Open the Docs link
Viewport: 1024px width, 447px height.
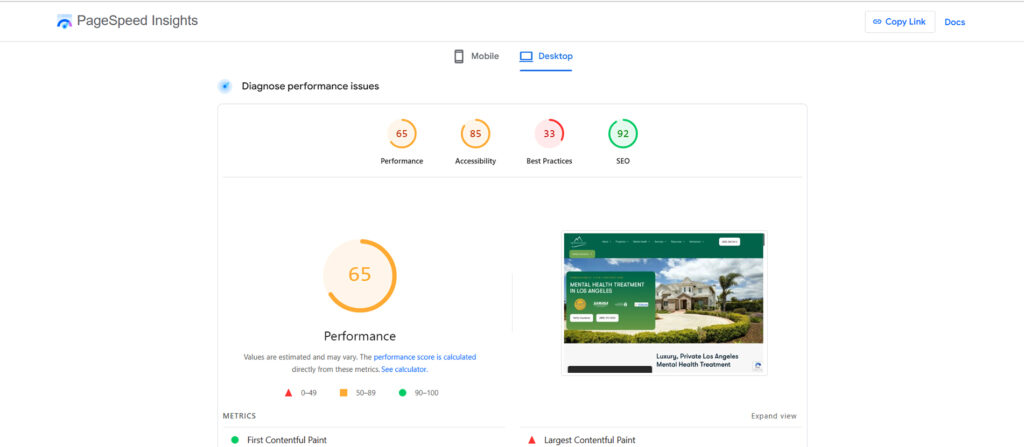[x=954, y=22]
